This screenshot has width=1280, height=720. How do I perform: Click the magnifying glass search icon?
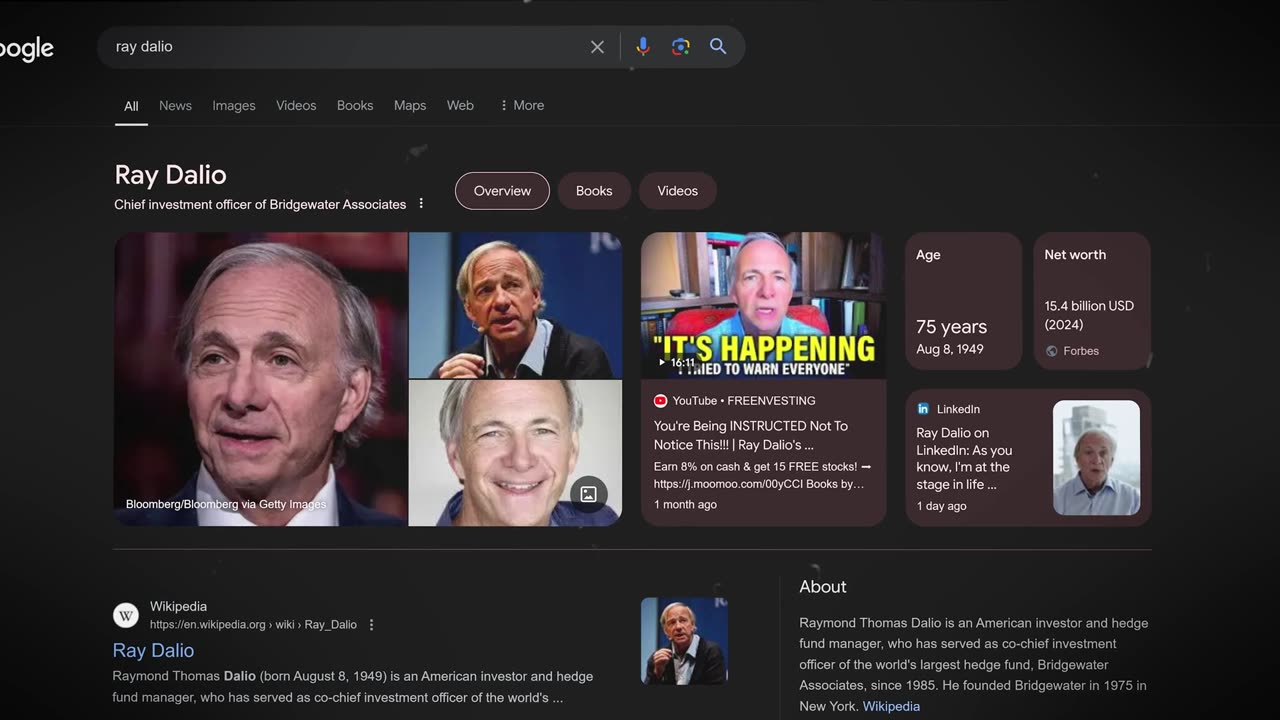click(718, 46)
